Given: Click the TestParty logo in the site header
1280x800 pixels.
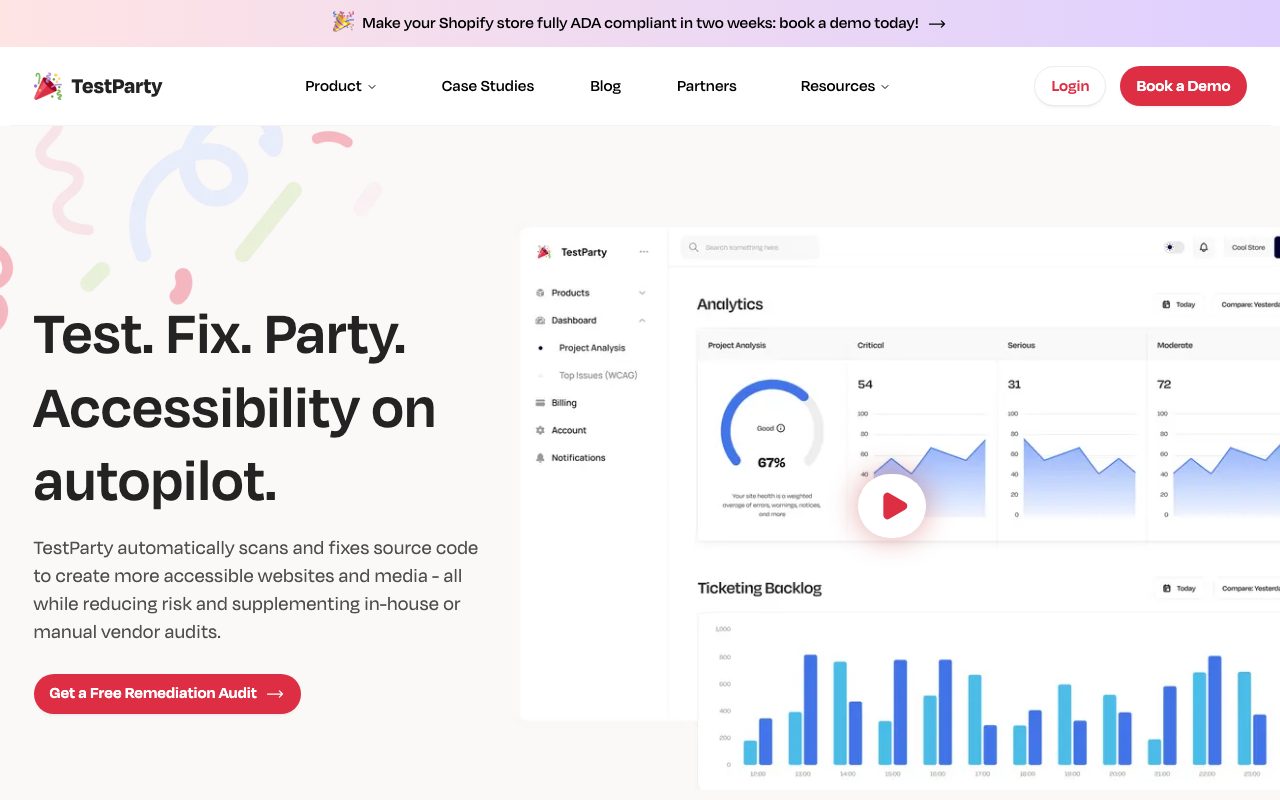Looking at the screenshot, I should (97, 86).
